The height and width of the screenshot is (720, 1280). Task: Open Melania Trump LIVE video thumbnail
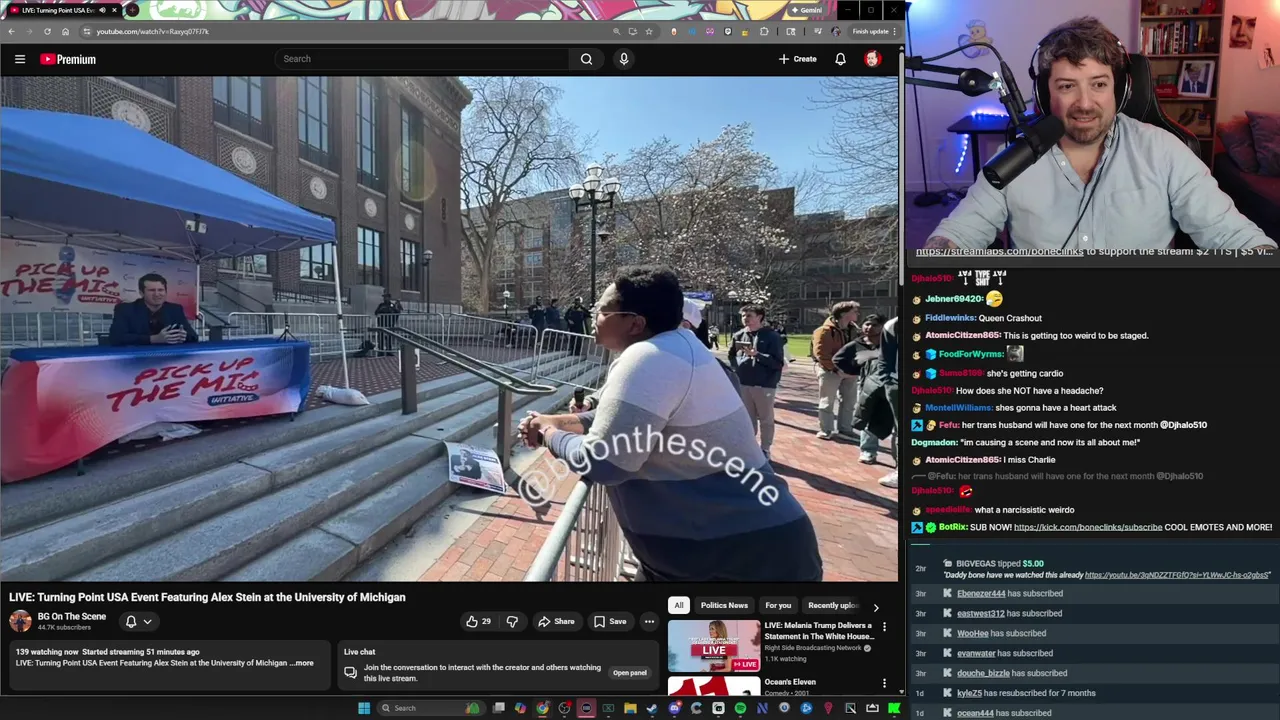[x=714, y=645]
